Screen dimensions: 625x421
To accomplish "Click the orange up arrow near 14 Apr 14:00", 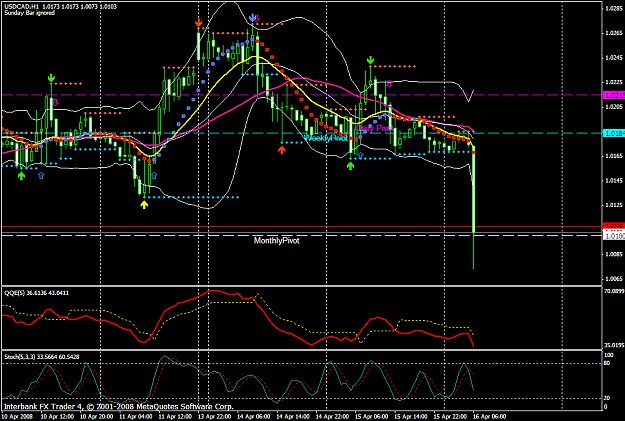I will [x=282, y=150].
